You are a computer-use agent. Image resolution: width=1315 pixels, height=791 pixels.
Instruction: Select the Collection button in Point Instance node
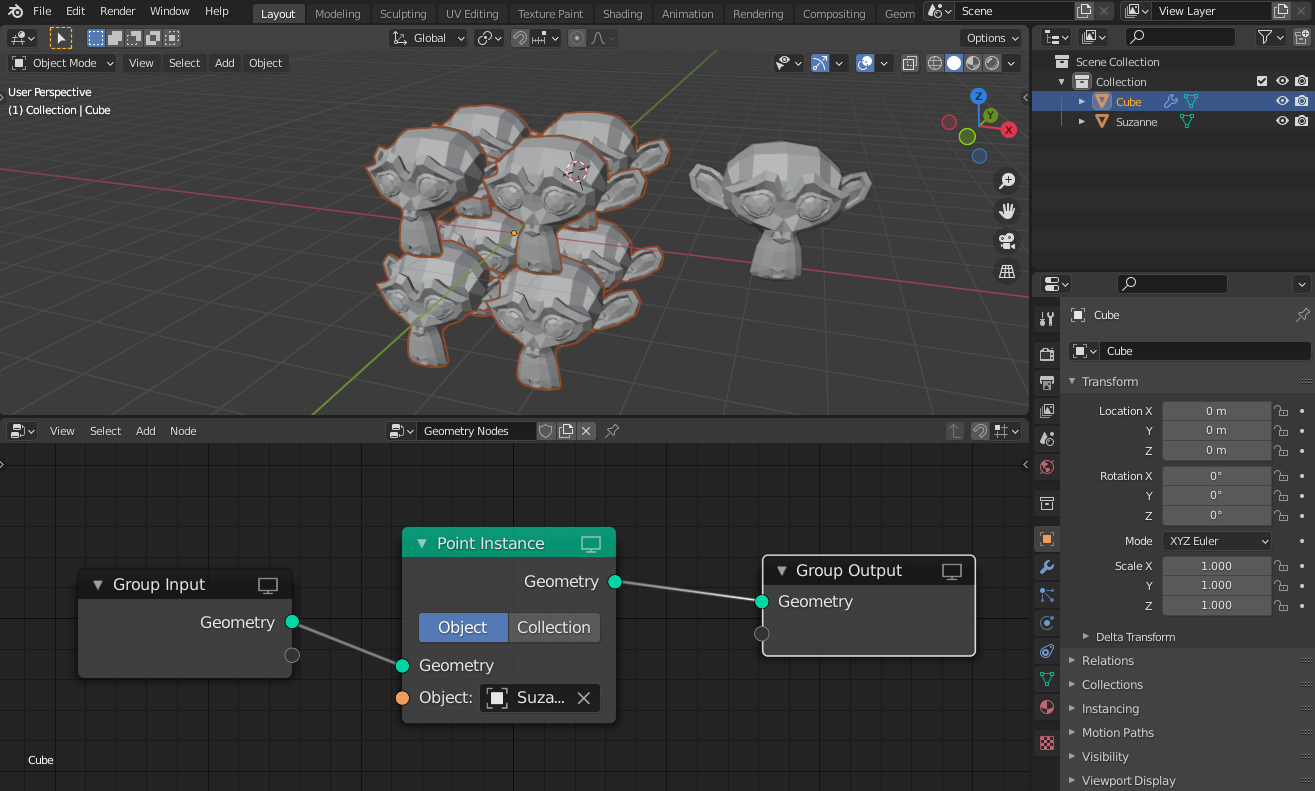click(554, 627)
